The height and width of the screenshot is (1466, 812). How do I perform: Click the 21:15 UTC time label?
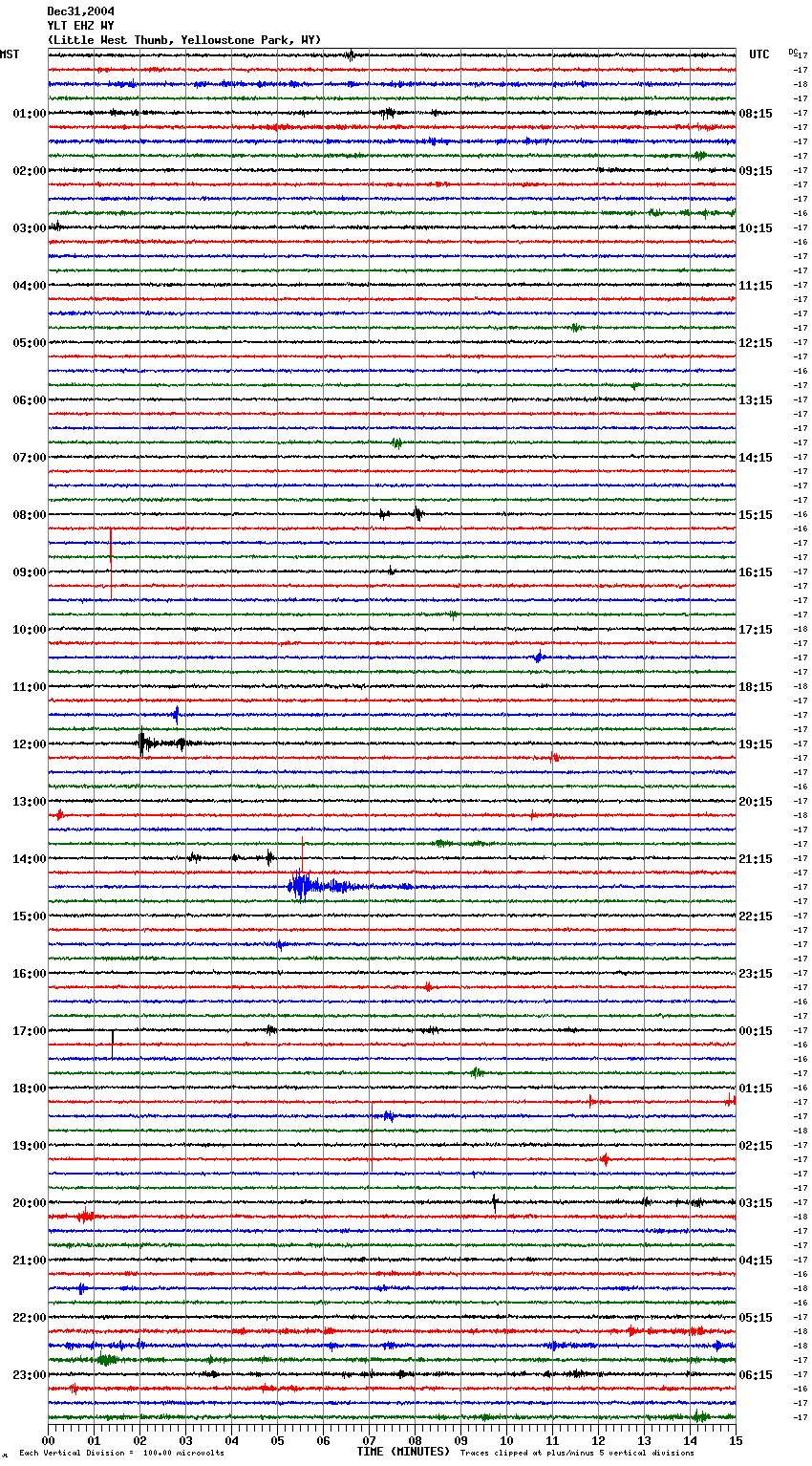(x=756, y=859)
